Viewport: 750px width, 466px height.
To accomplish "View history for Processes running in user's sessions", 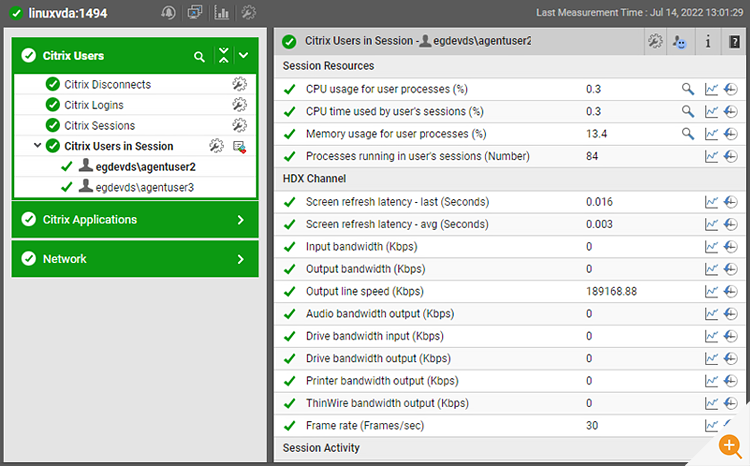I will pyautogui.click(x=730, y=156).
